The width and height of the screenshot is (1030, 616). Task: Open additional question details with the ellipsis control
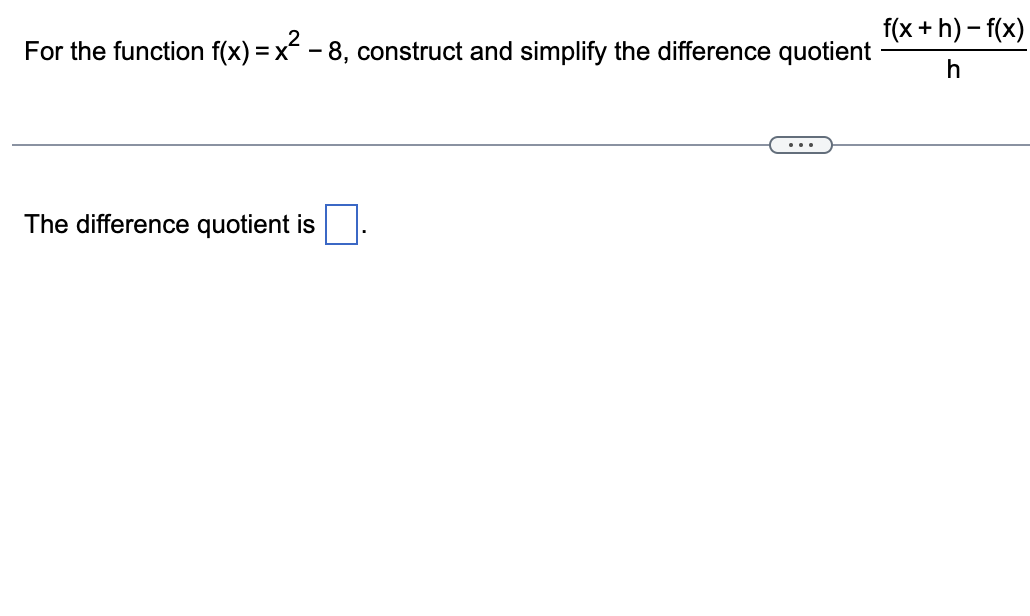click(x=800, y=145)
